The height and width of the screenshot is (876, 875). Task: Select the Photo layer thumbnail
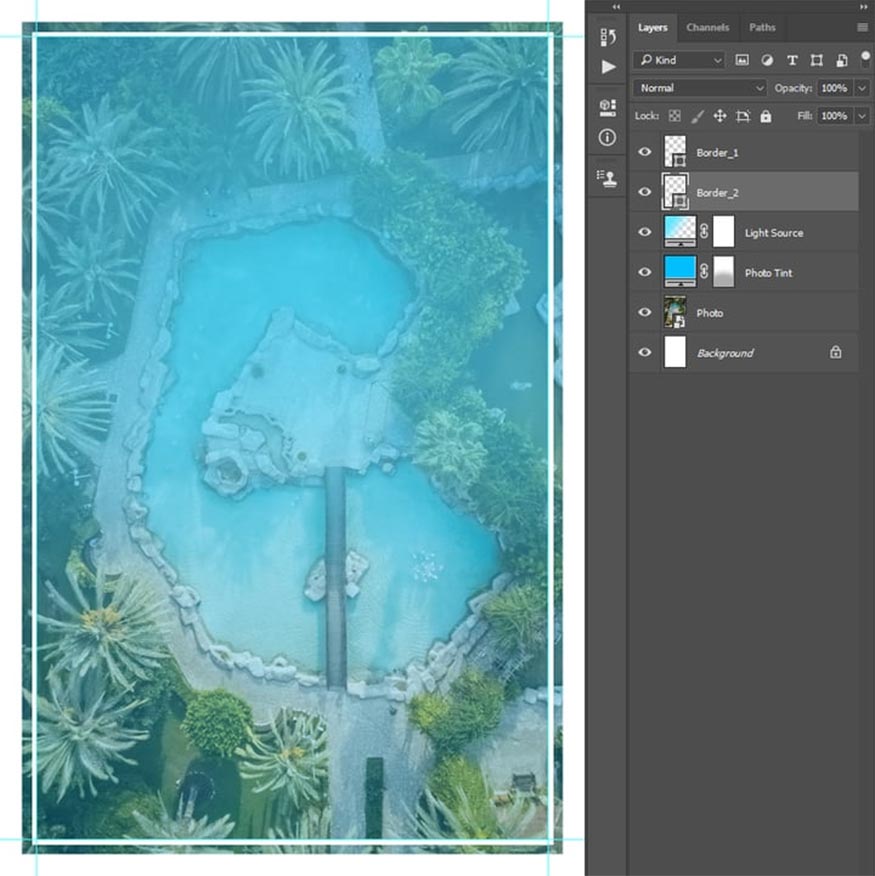(x=675, y=312)
